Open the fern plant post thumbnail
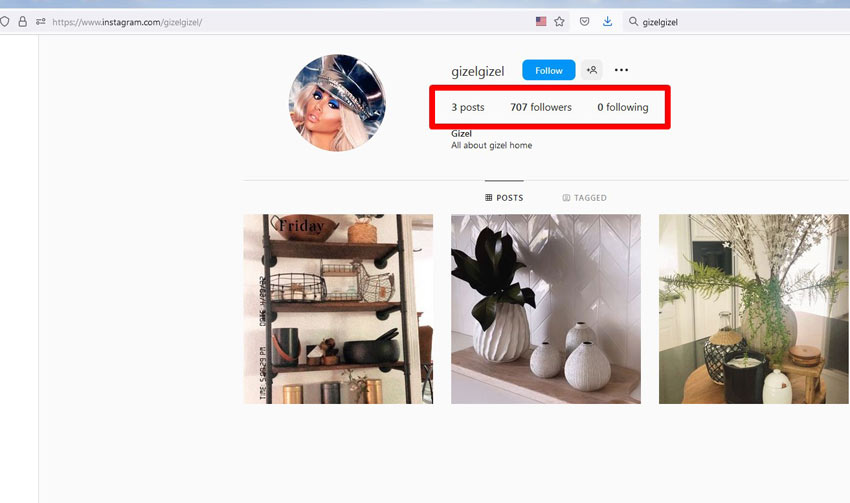The image size is (850, 503). (x=753, y=309)
